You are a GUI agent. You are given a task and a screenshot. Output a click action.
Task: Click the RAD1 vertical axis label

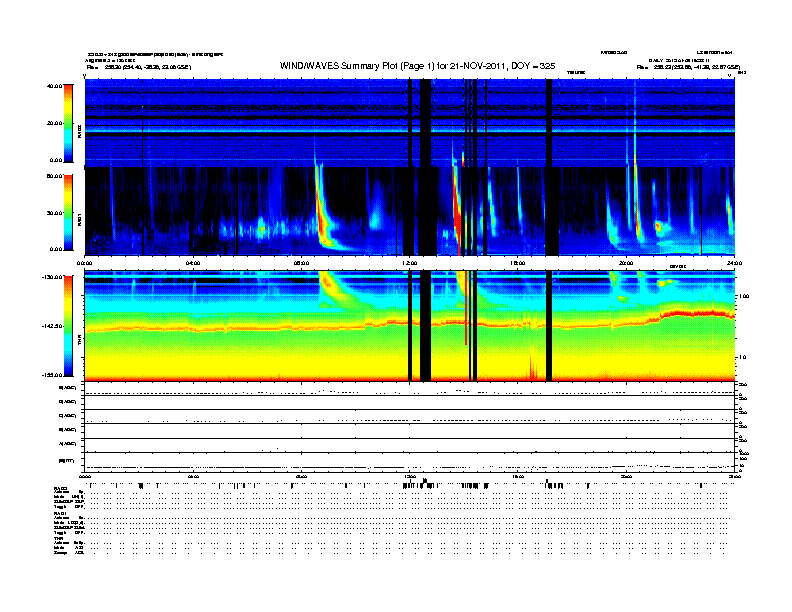(x=79, y=219)
